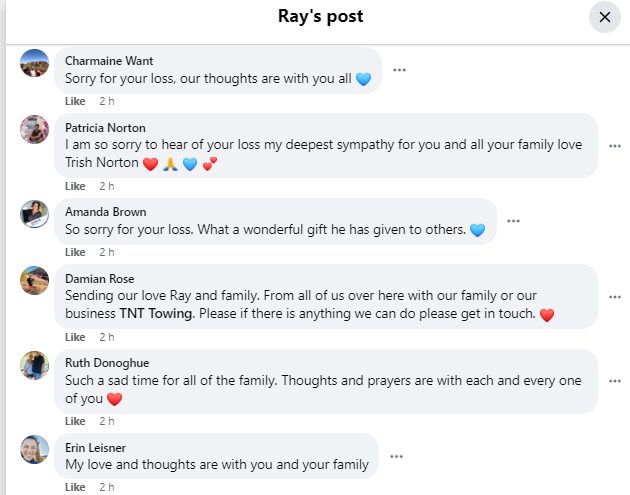630x495 pixels.
Task: Open more options on Damian Rose's comment
Action: click(x=615, y=297)
